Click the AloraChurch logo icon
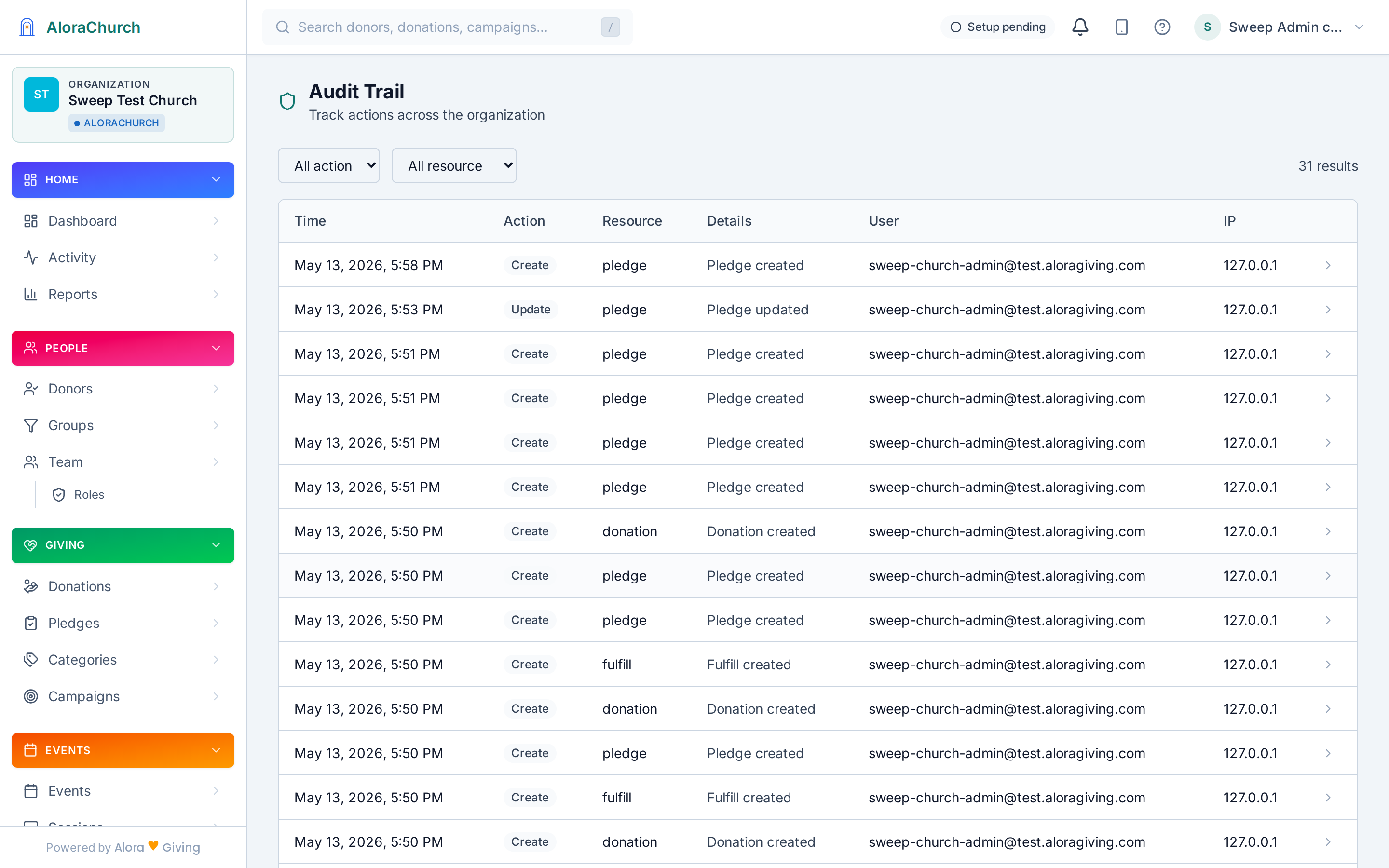 pos(27,27)
